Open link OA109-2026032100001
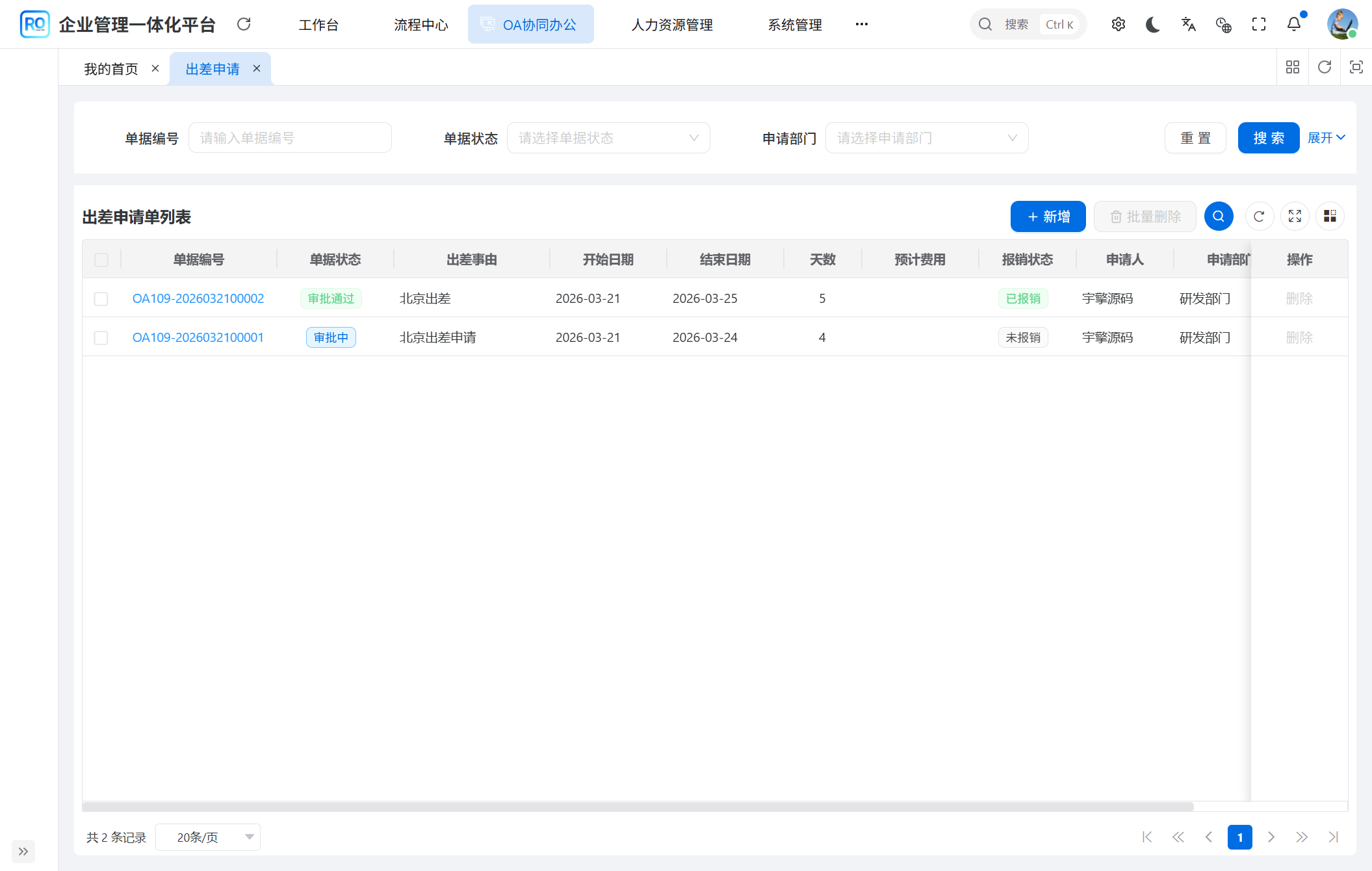The height and width of the screenshot is (871, 1372). [x=198, y=337]
